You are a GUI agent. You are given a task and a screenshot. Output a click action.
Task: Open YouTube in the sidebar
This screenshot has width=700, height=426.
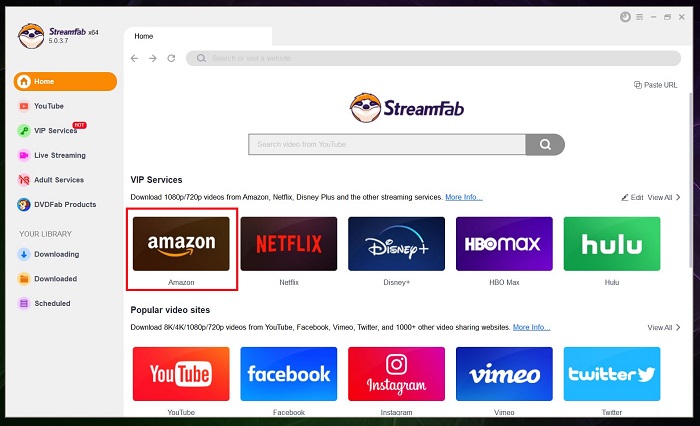(x=48, y=106)
